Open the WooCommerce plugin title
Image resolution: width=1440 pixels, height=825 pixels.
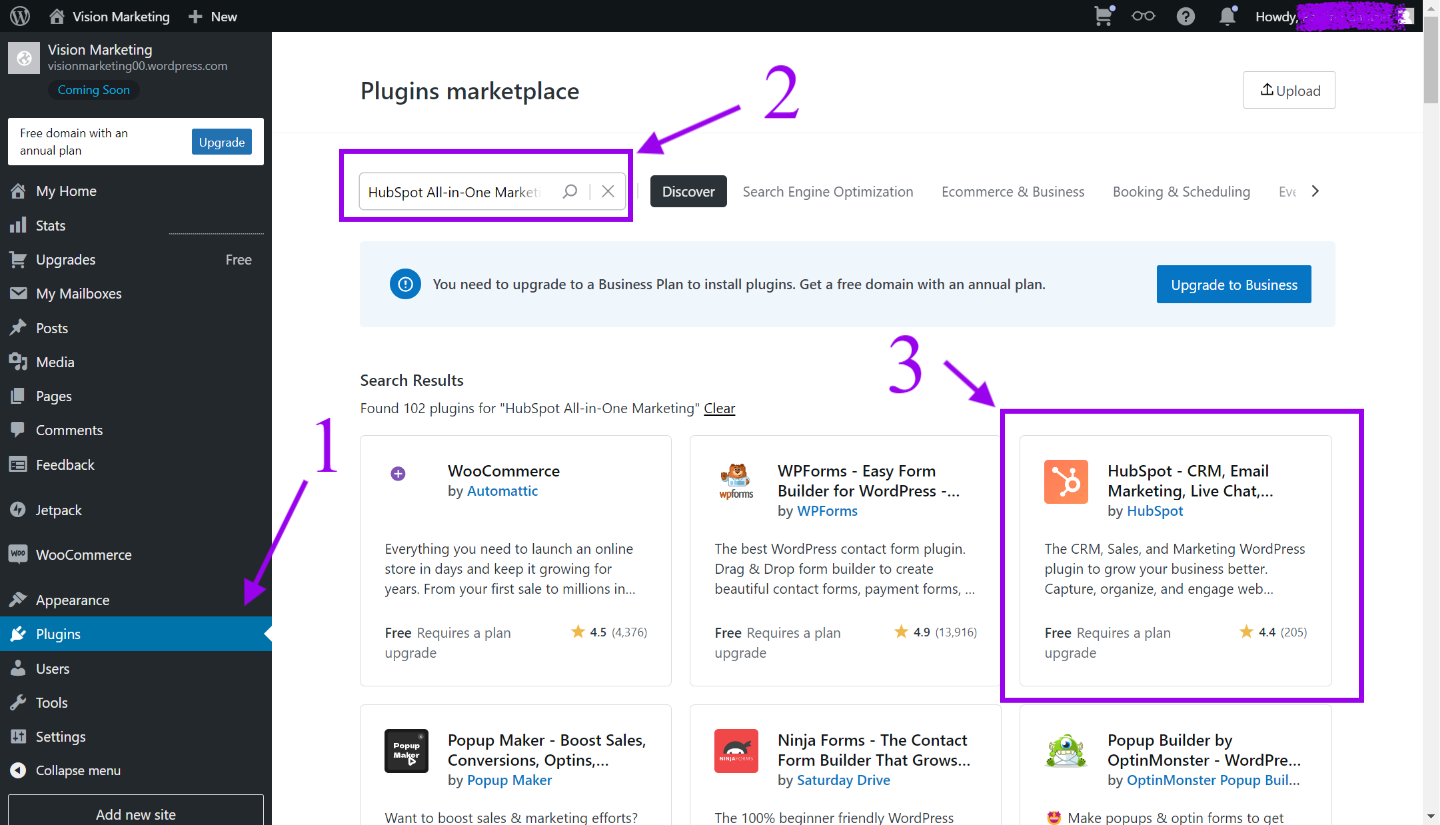504,471
